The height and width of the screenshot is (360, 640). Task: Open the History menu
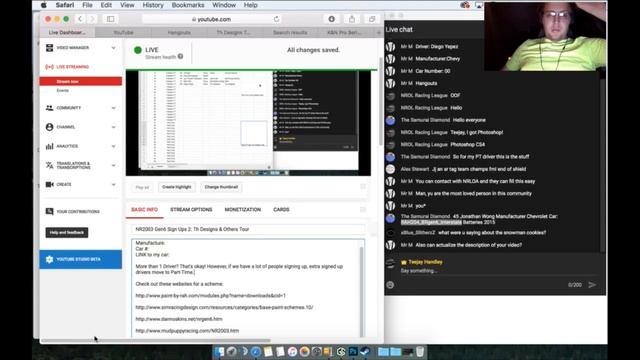(153, 5)
